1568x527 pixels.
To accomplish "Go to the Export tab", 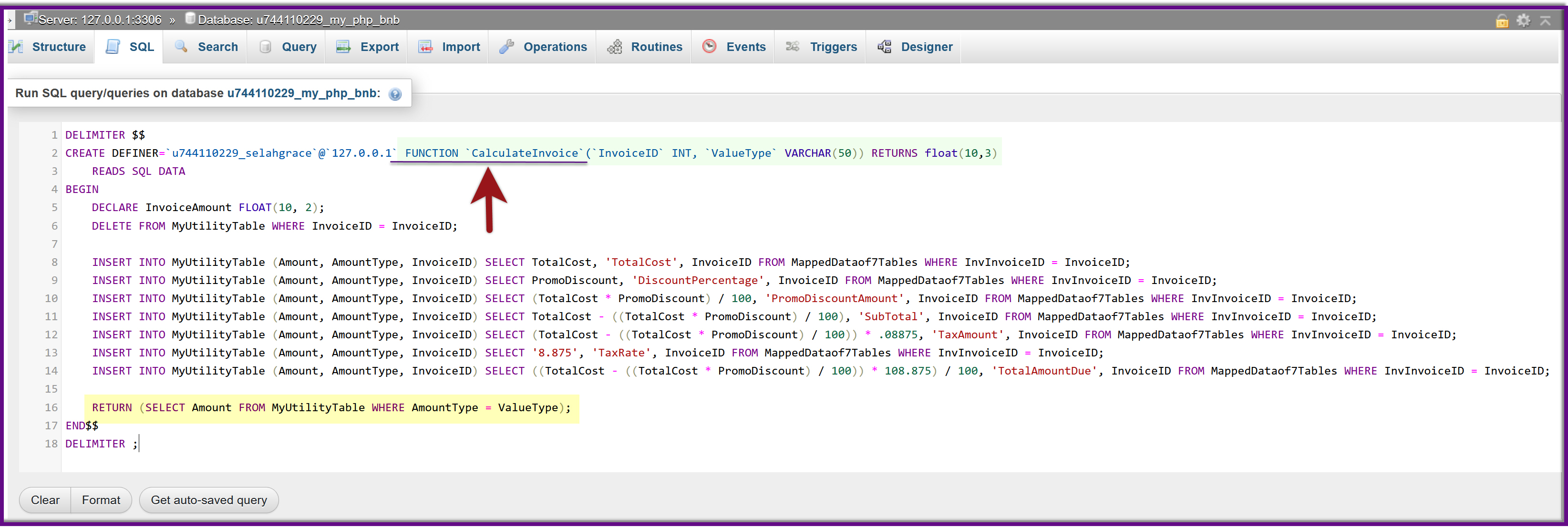I will (368, 47).
